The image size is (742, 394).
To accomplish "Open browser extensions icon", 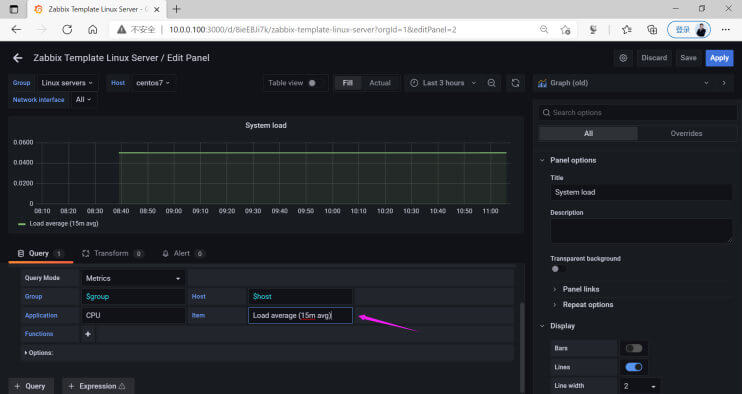I will (593, 29).
